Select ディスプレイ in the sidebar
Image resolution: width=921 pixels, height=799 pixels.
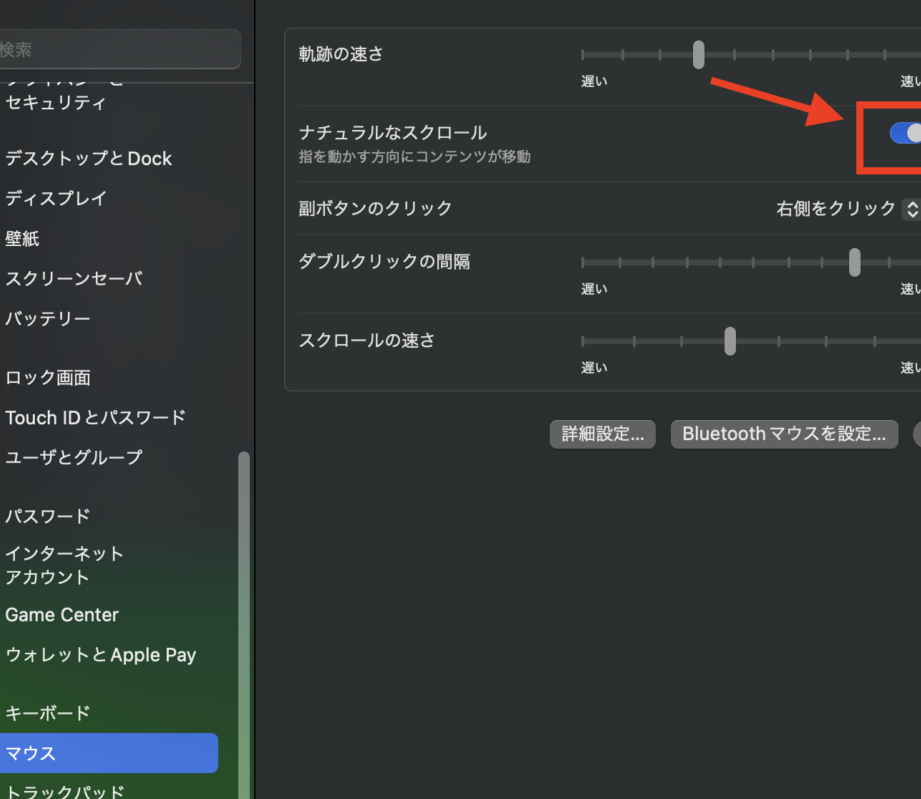pos(56,198)
